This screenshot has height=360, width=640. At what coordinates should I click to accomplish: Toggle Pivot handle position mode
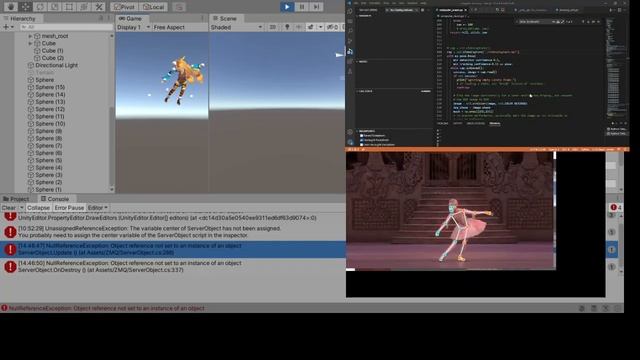click(x=124, y=7)
